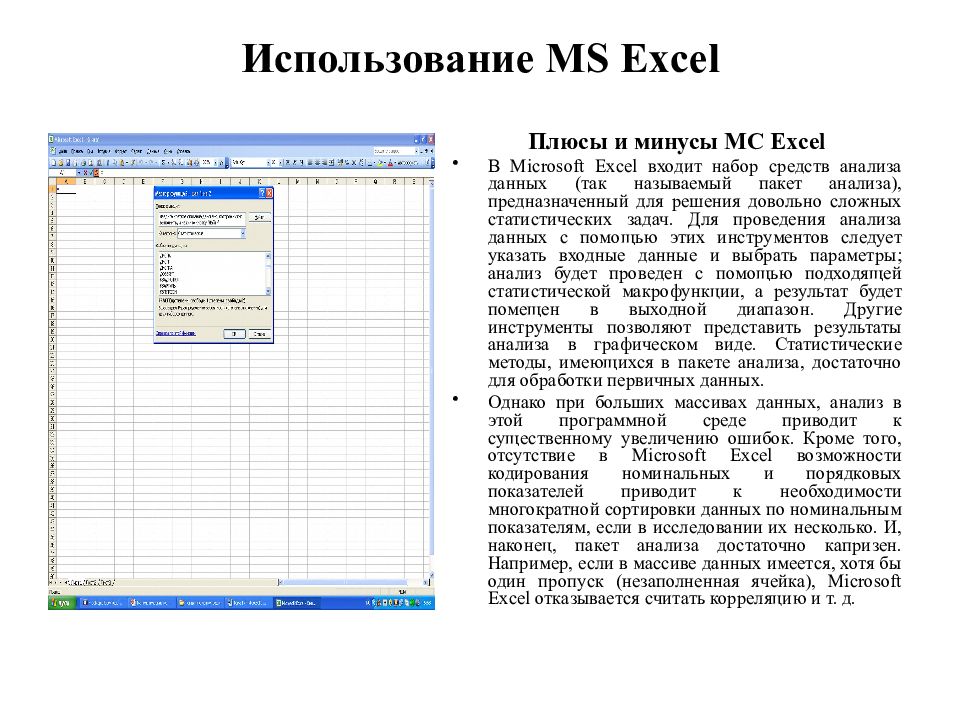Open the Name Box dropdown arrow
Image resolution: width=960 pixels, height=720 pixels.
click(x=79, y=173)
